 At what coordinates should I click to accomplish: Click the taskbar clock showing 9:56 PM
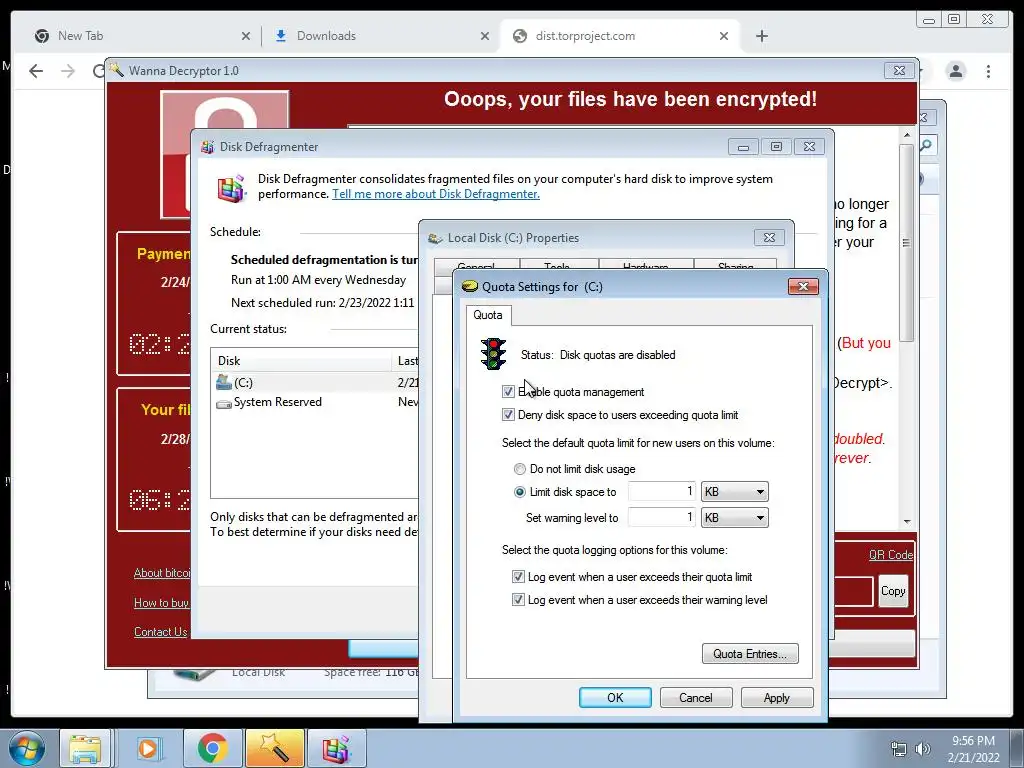(973, 749)
